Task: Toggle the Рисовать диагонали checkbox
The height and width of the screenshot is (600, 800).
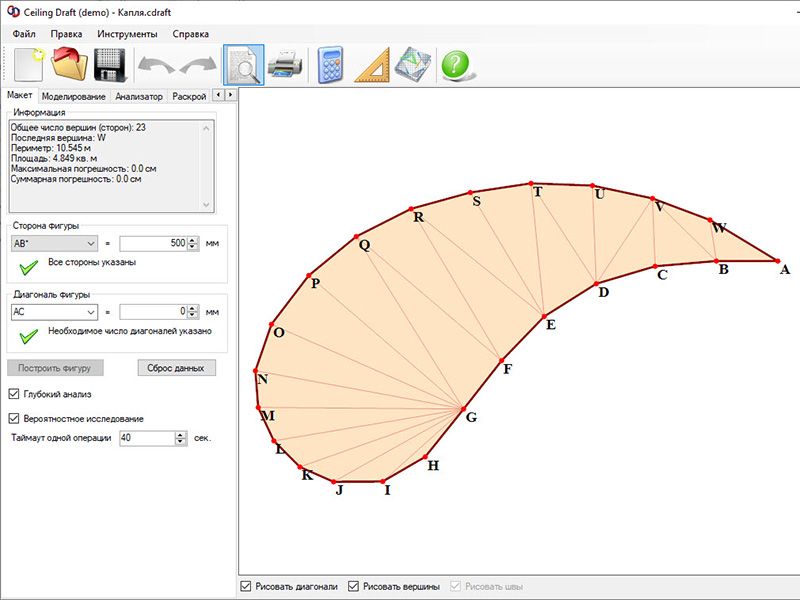Action: click(x=245, y=586)
